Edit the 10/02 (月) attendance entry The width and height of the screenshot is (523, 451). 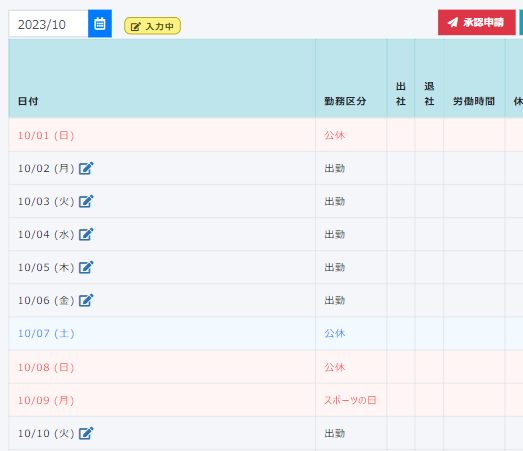click(86, 168)
